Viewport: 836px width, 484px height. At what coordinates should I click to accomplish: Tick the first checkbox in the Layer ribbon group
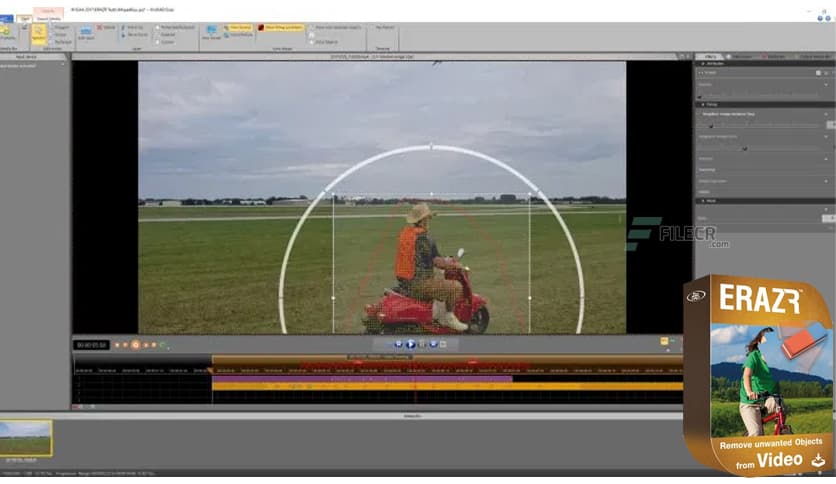click(159, 27)
